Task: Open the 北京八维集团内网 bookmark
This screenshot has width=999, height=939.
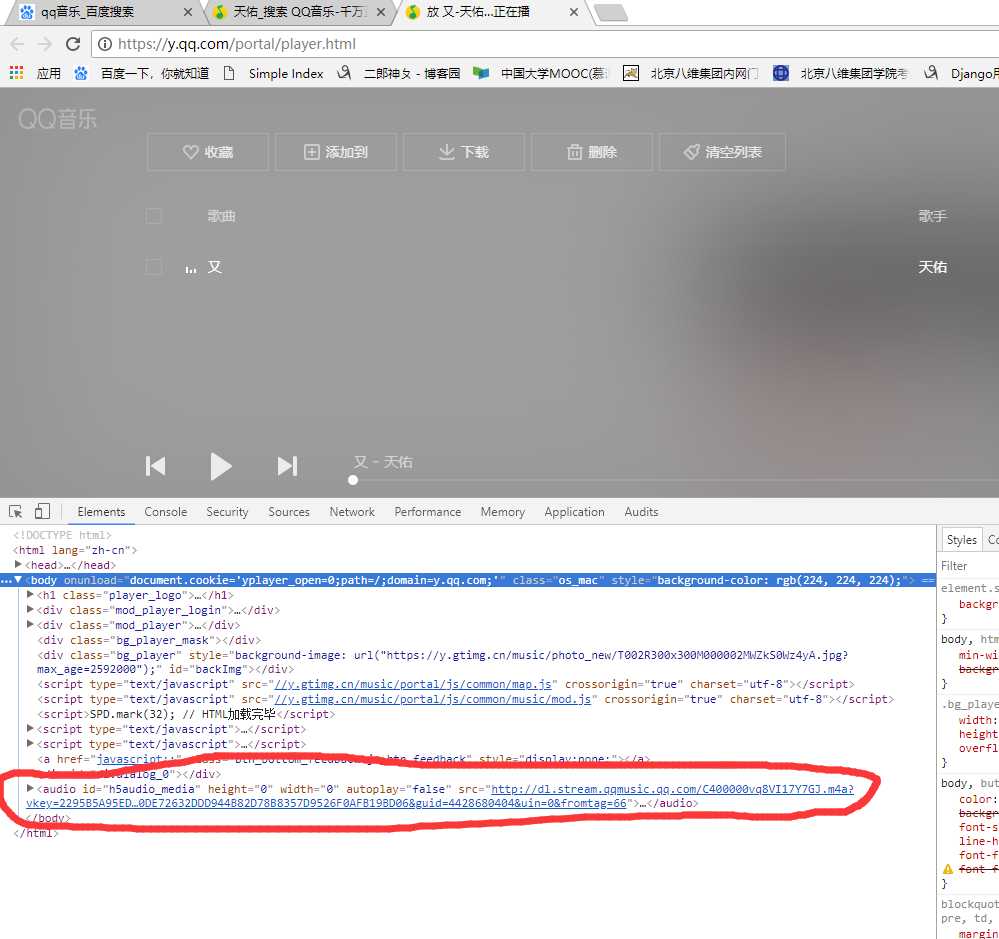Action: (691, 73)
